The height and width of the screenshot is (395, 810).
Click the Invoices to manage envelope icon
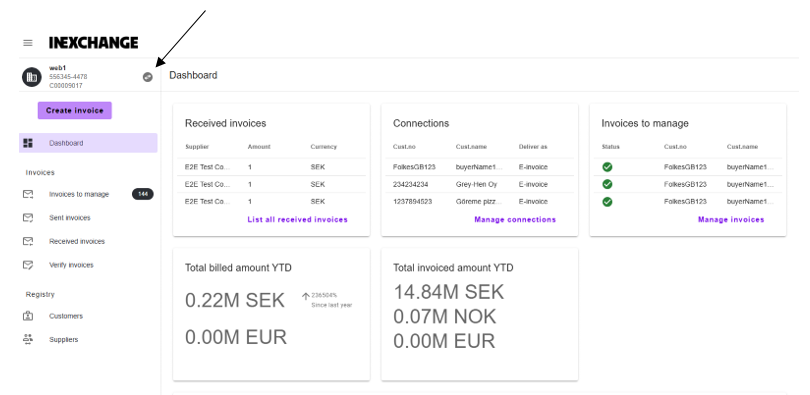28,194
